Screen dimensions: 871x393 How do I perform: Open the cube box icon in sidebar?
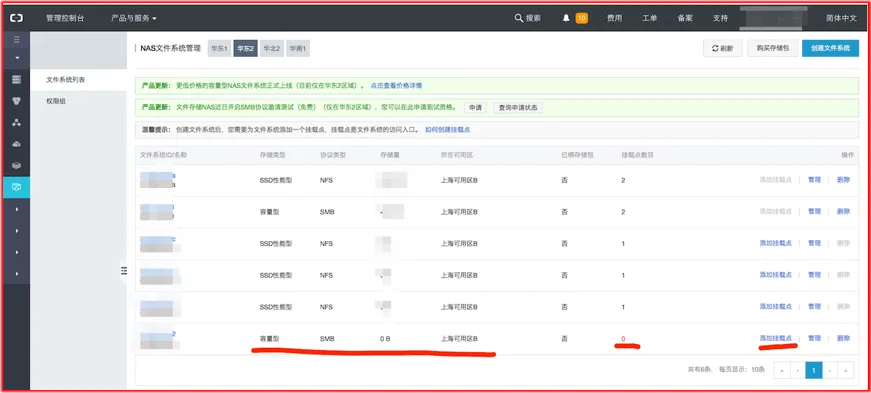pyautogui.click(x=17, y=165)
